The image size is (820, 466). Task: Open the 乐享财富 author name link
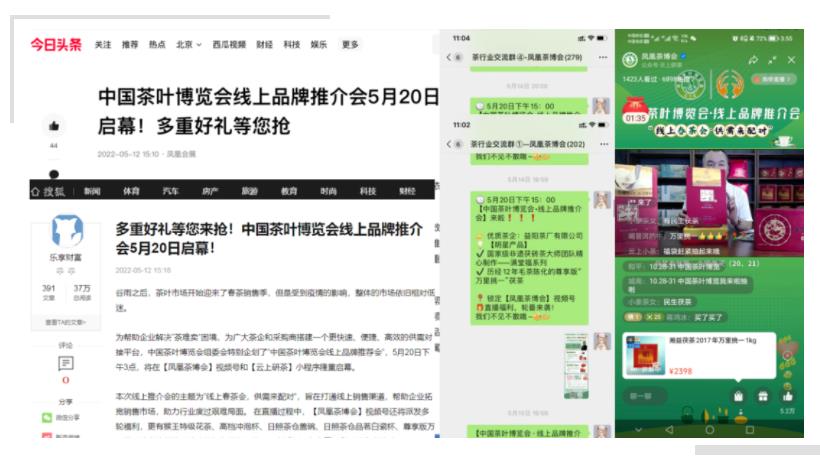point(66,257)
